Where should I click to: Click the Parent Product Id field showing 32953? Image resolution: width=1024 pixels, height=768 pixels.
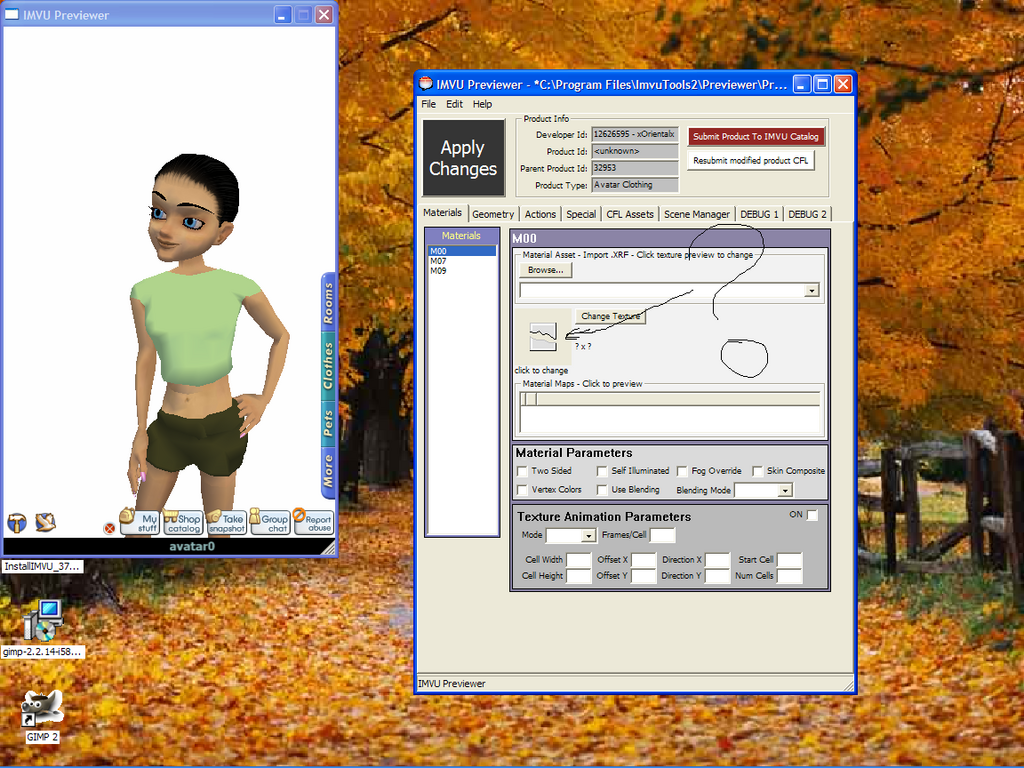click(x=635, y=168)
